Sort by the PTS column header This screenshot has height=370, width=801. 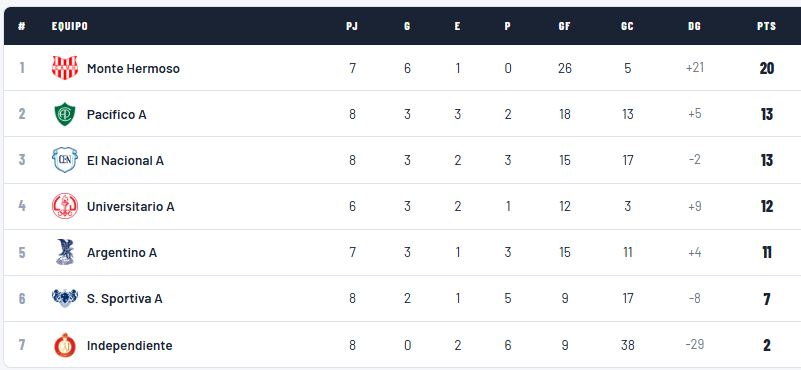(x=766, y=26)
